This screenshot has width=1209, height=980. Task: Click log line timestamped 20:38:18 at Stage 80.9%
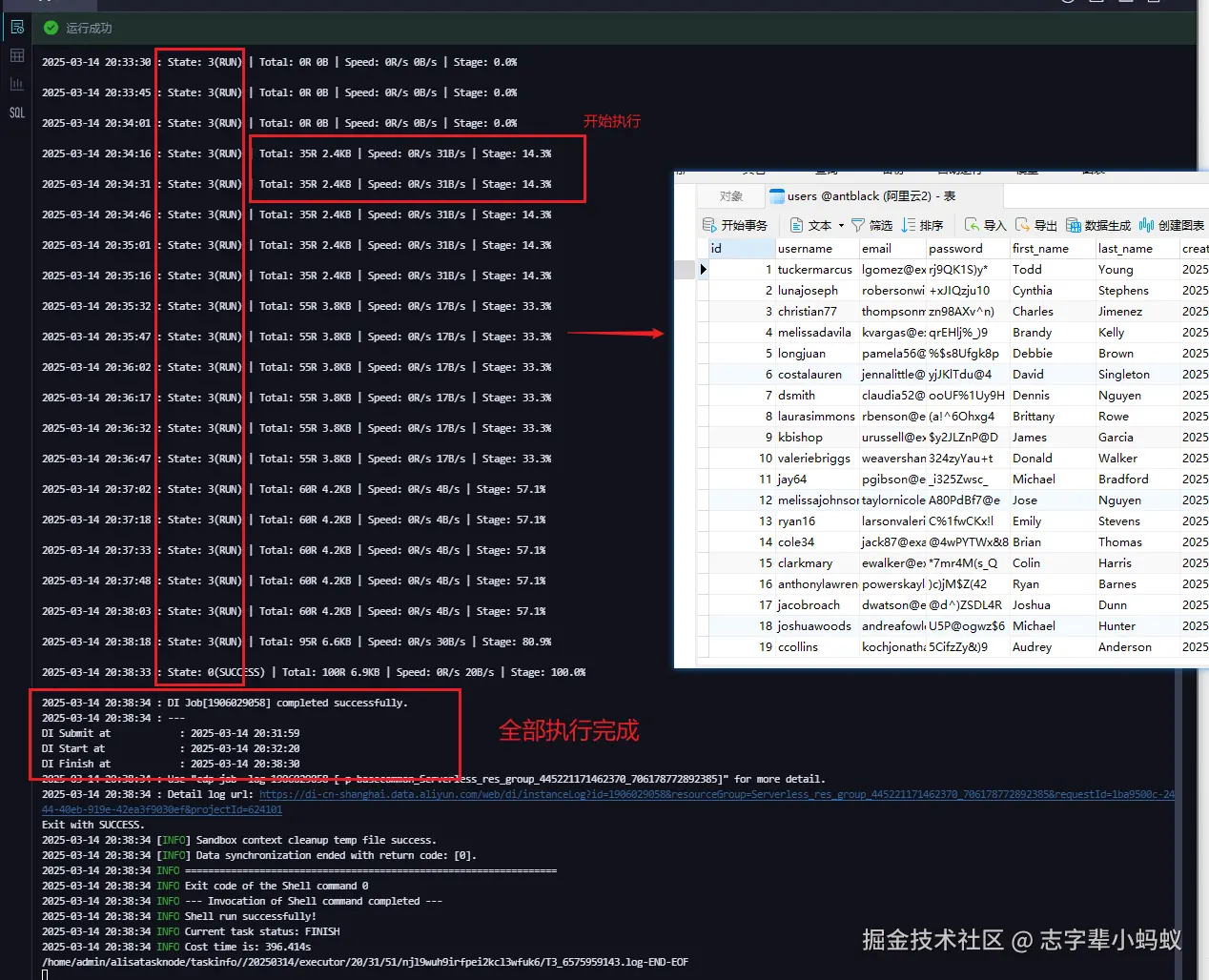297,642
